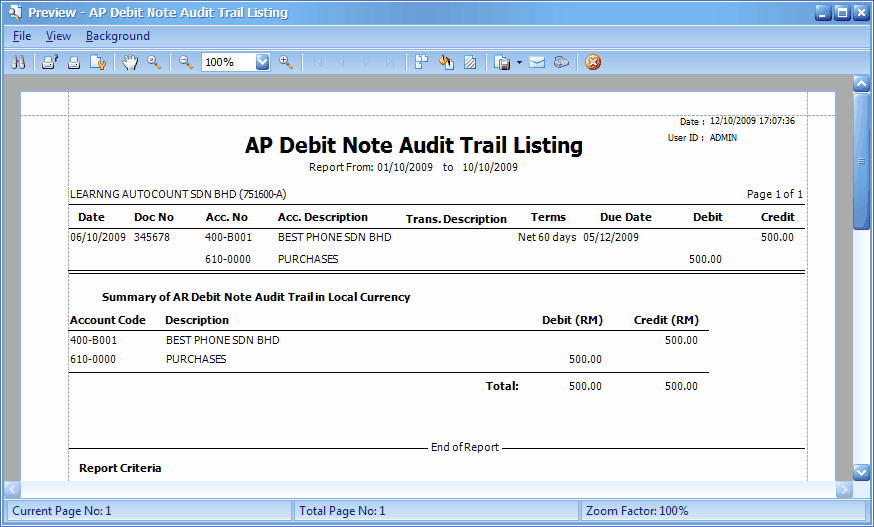Viewport: 874px width, 527px height.
Task: Click the Total: label
Action: (502, 386)
